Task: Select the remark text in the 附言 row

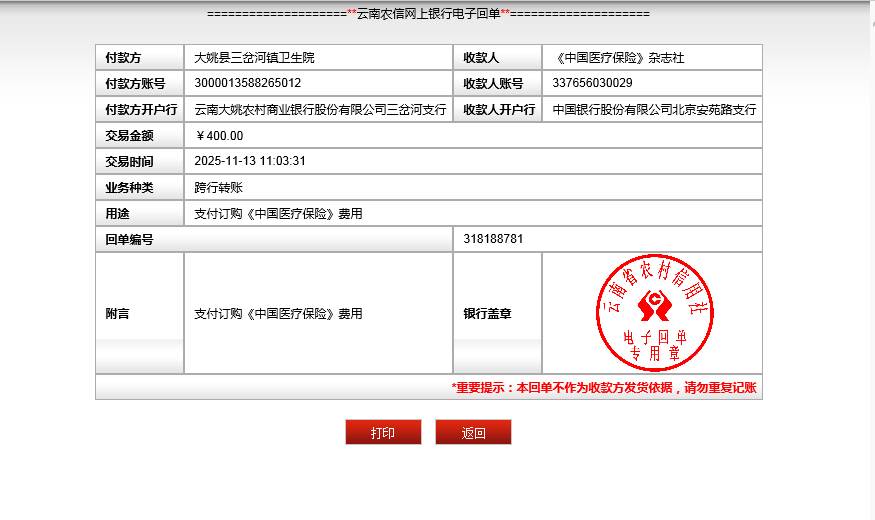Action: coord(278,314)
